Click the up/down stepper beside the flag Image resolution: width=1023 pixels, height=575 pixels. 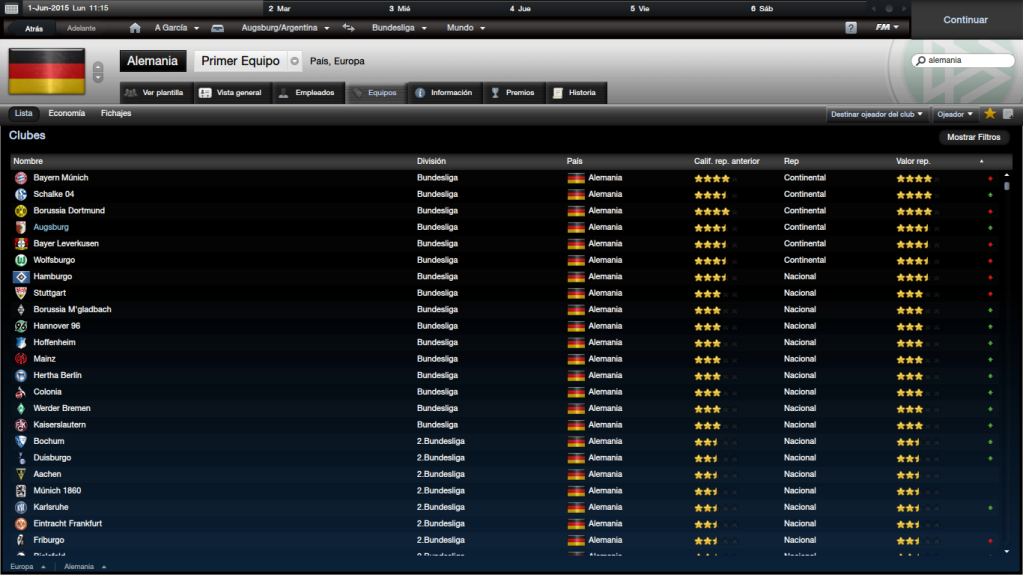(x=98, y=72)
